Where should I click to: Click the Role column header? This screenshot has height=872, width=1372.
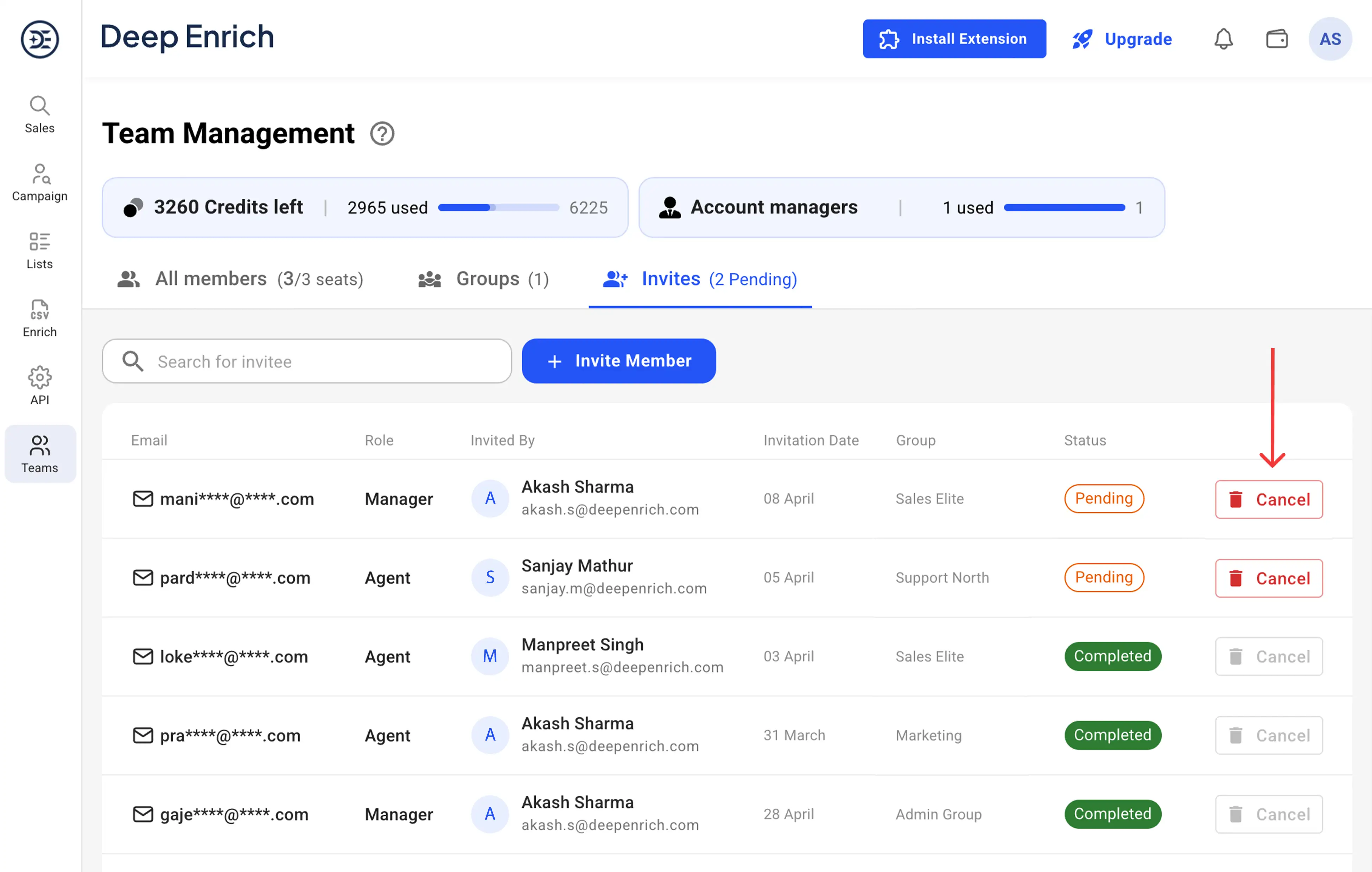coord(379,440)
